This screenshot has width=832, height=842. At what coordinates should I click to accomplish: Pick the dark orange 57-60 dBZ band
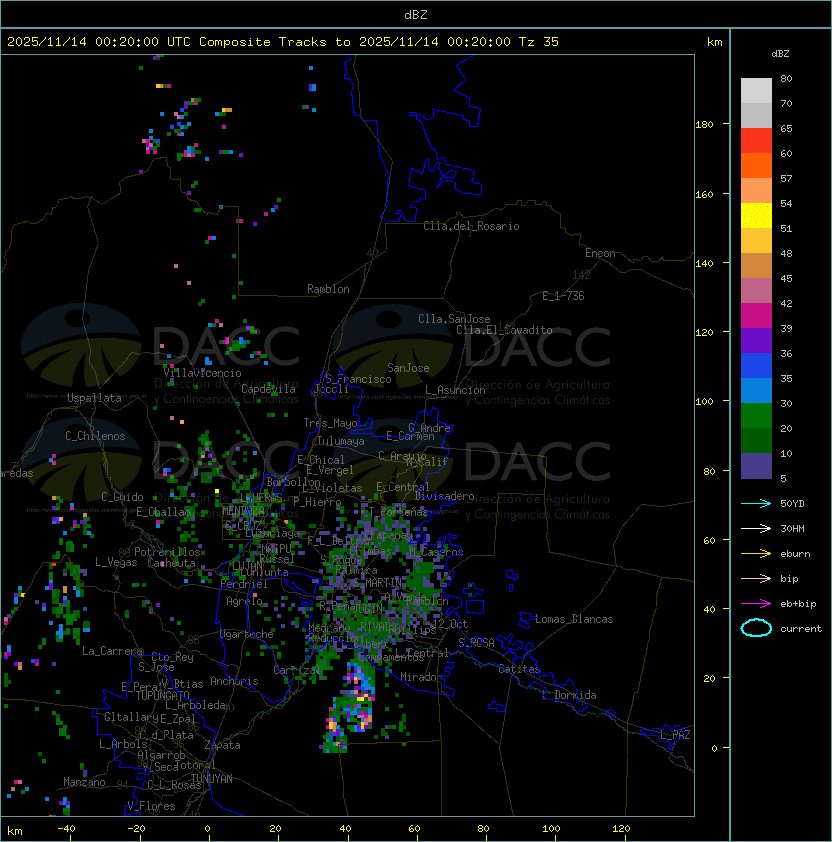point(756,165)
